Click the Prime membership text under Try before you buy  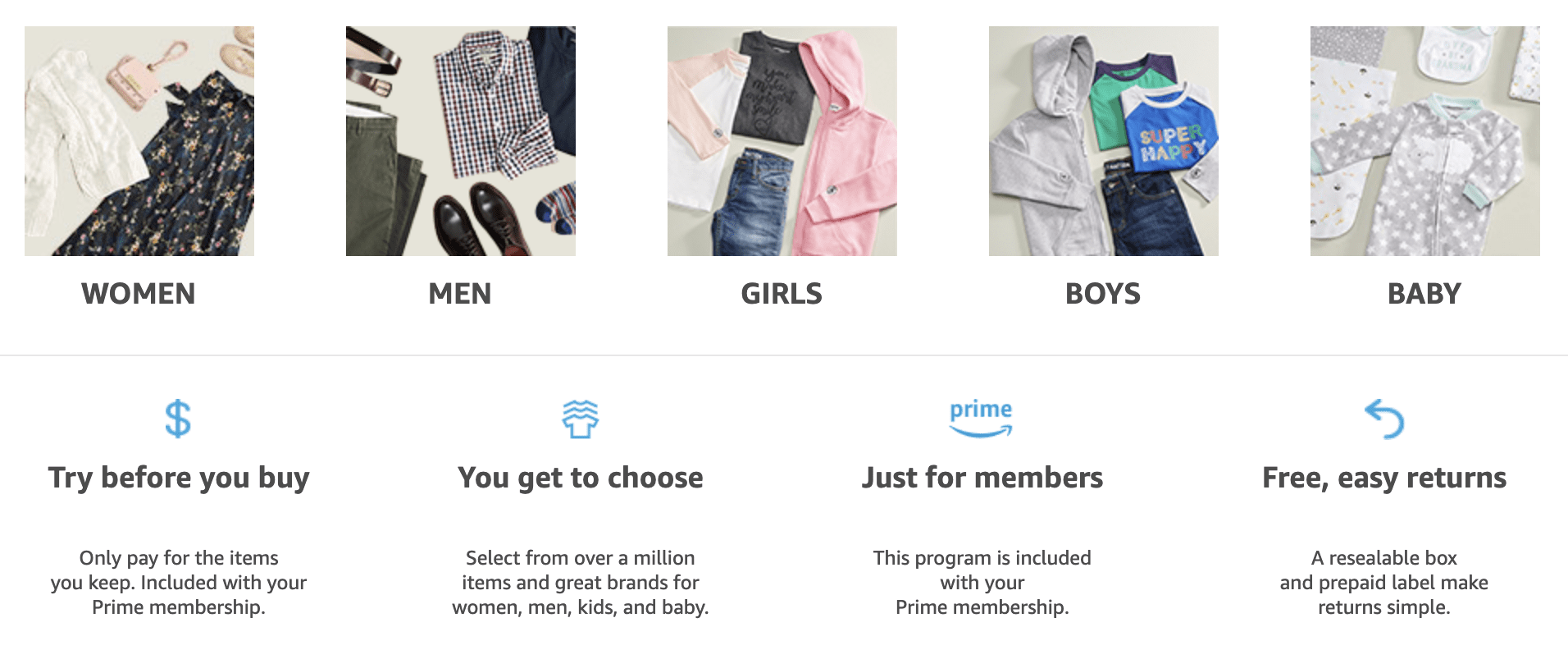[x=179, y=608]
